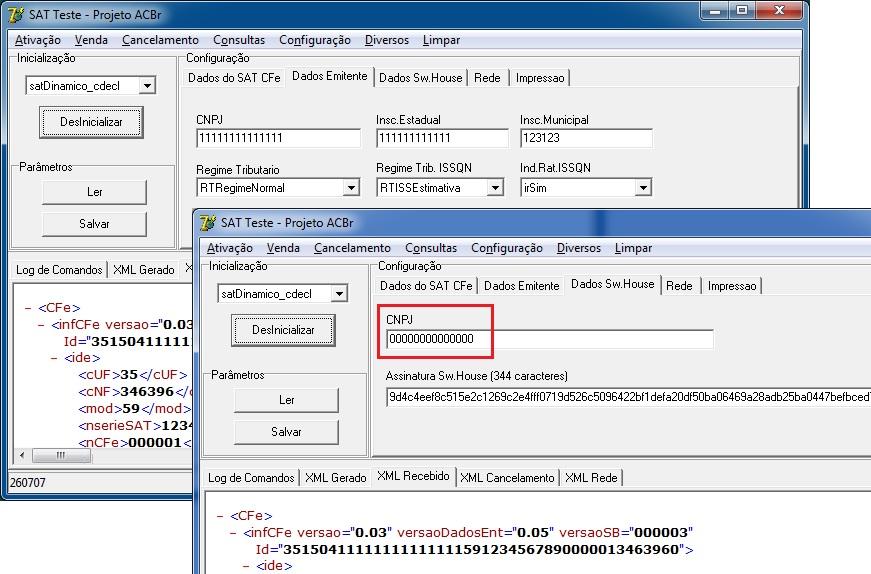Image resolution: width=871 pixels, height=574 pixels.
Task: Collapse infCFe node in back window XML
Action: pyautogui.click(x=41, y=325)
